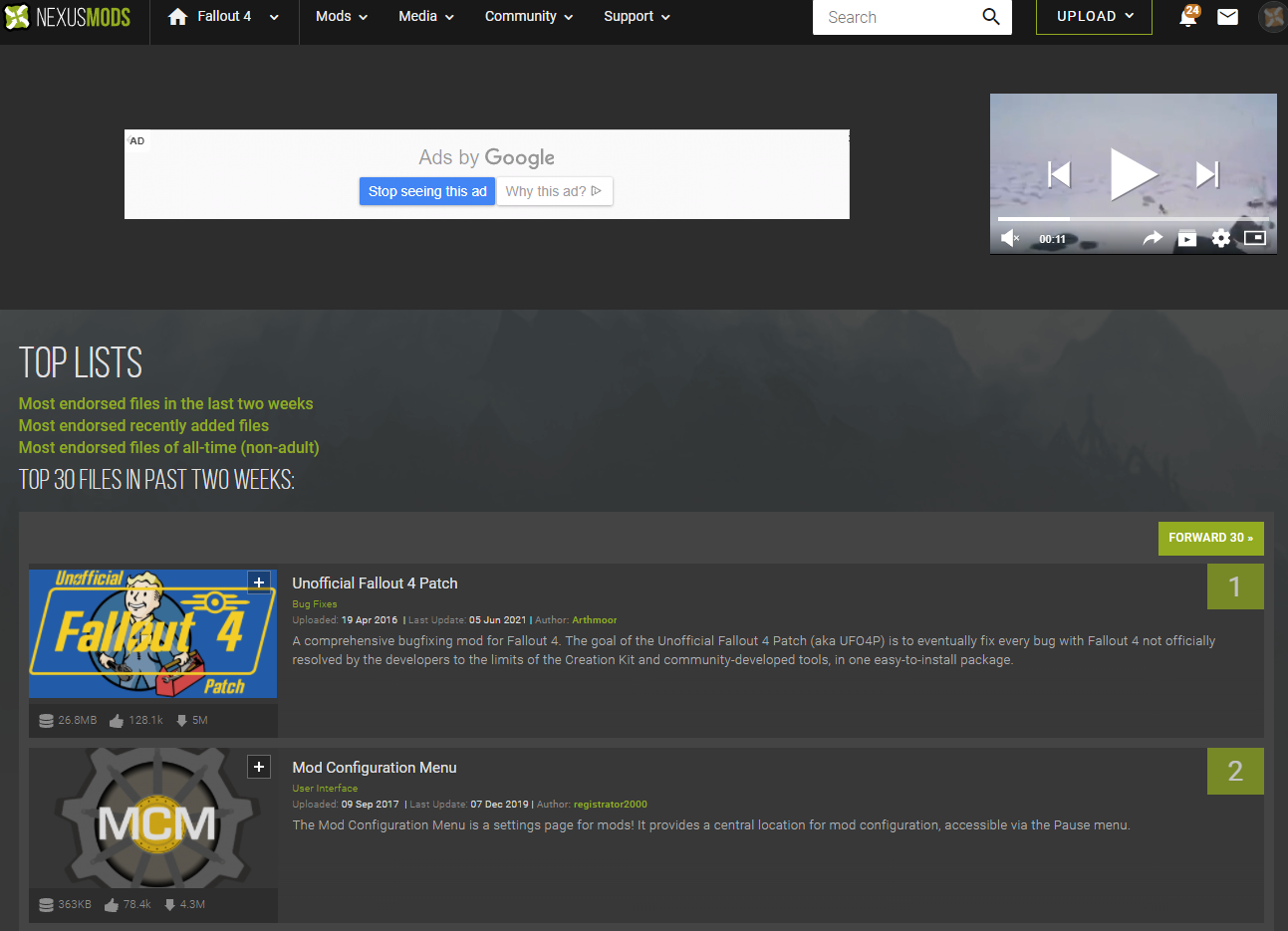The height and width of the screenshot is (931, 1288).
Task: Click the TOP LISTS heading
Action: 81,363
